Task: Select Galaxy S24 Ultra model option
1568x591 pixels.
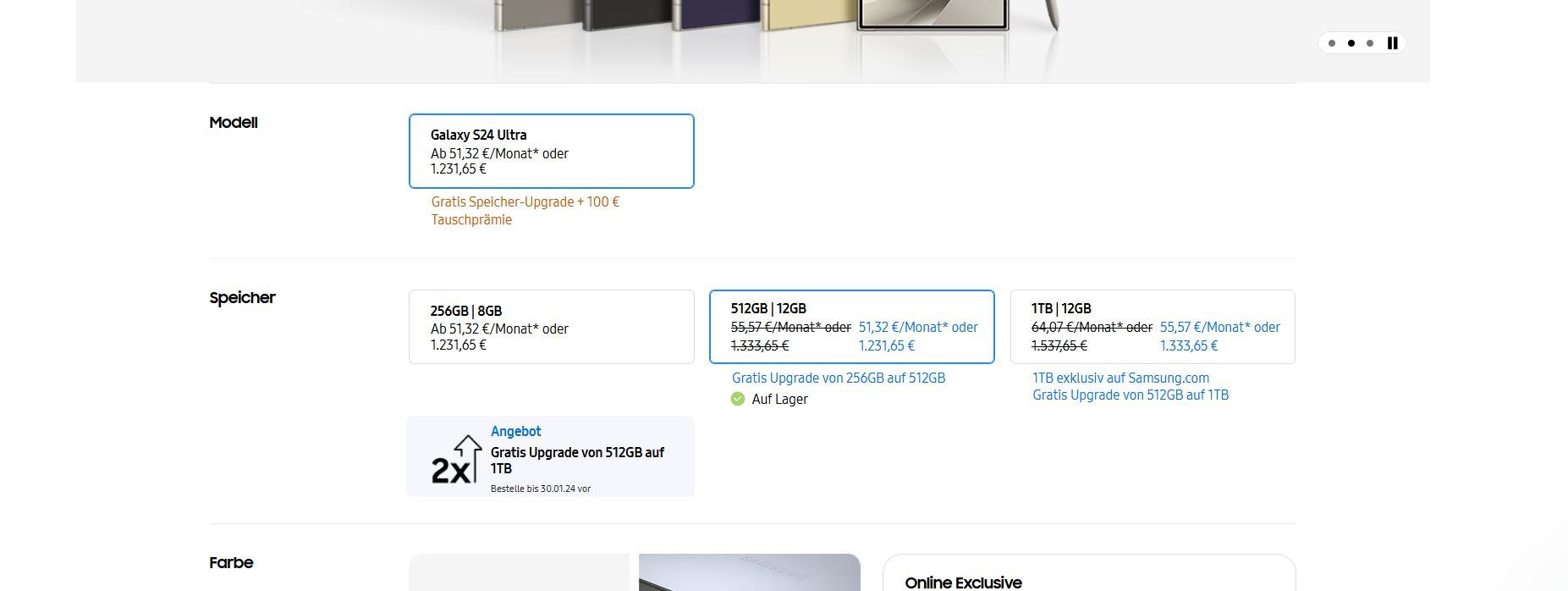Action: coord(552,151)
